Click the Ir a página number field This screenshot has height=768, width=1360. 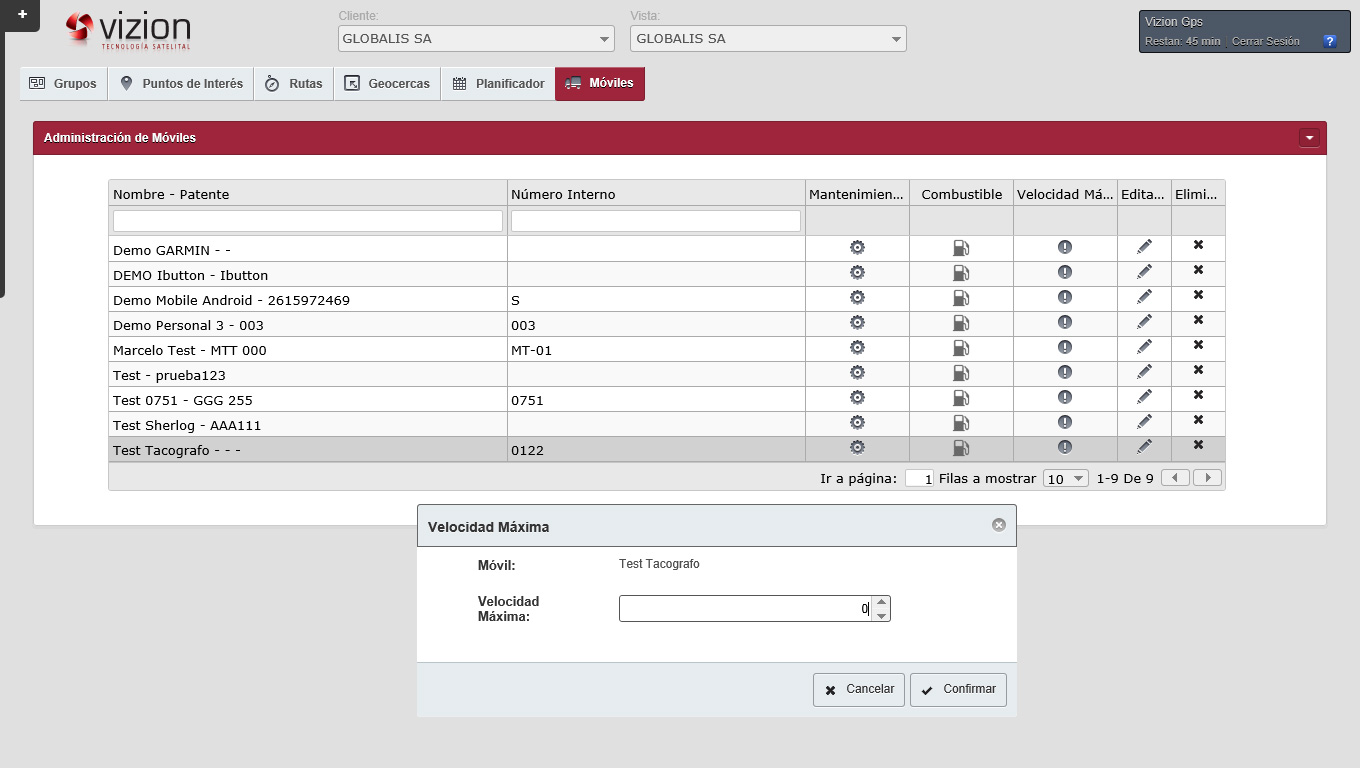click(x=919, y=478)
